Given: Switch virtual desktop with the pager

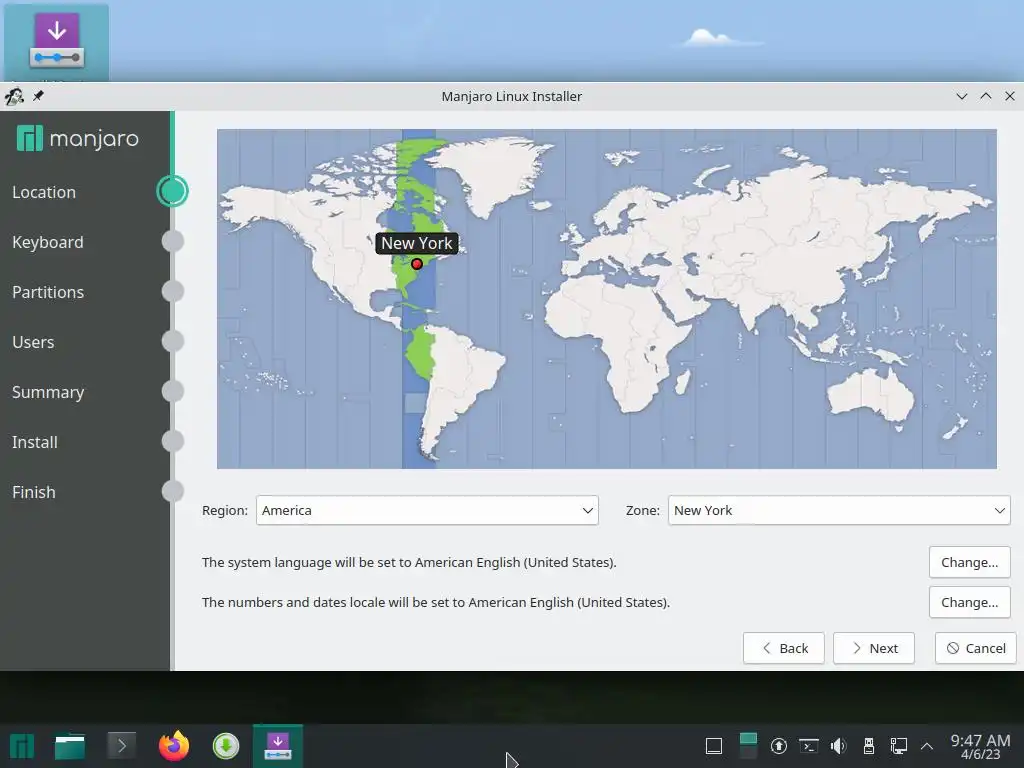Looking at the screenshot, I should click(748, 746).
